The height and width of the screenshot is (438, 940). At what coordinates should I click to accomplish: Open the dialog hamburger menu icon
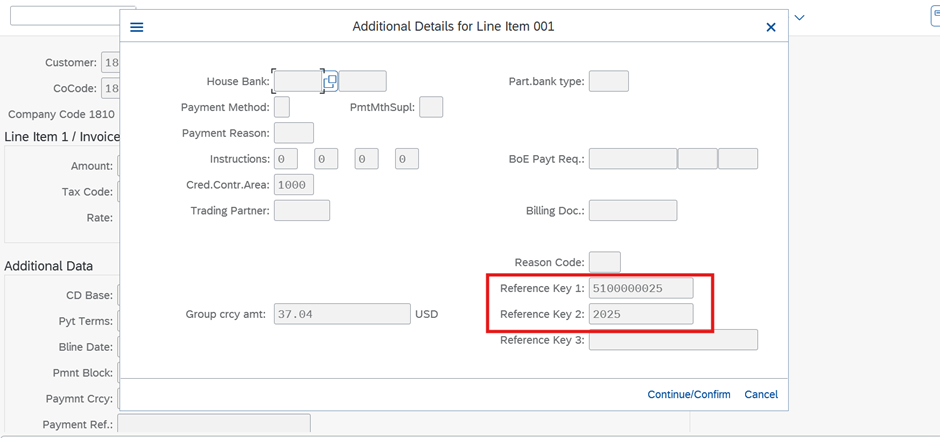(x=137, y=27)
